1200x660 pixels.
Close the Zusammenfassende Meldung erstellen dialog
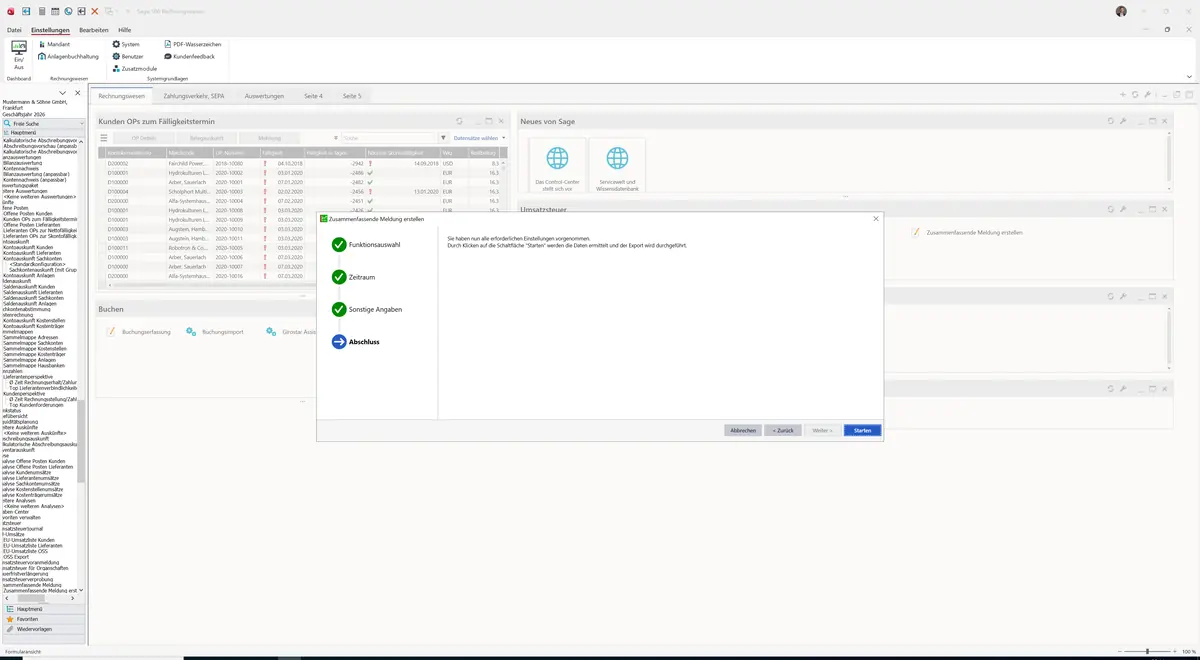coord(876,218)
